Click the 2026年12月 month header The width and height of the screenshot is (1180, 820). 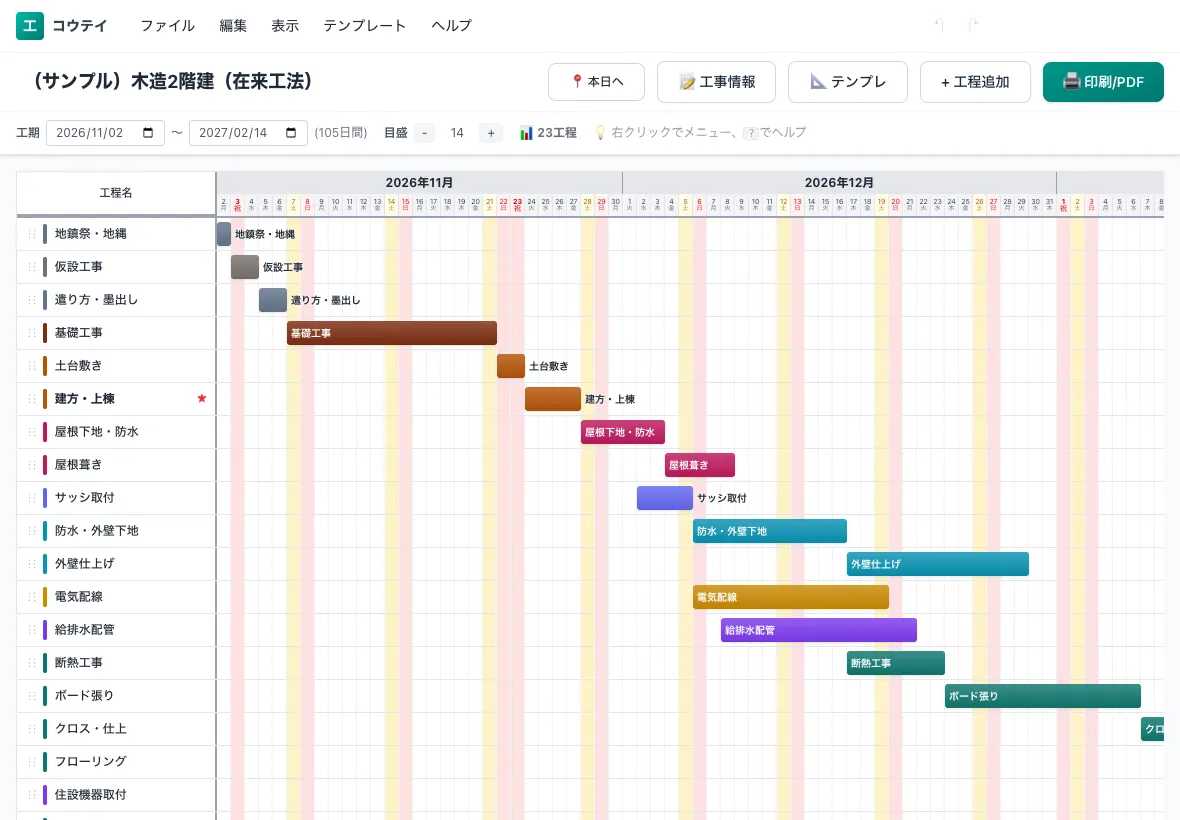coord(839,183)
